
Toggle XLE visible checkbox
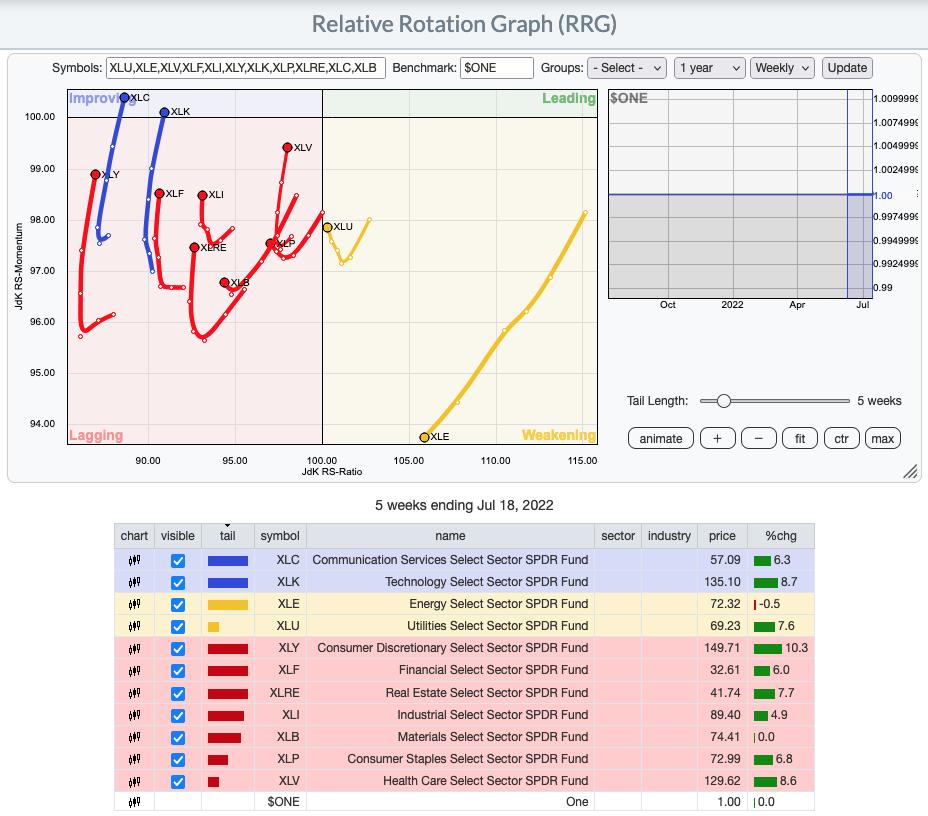tap(178, 605)
